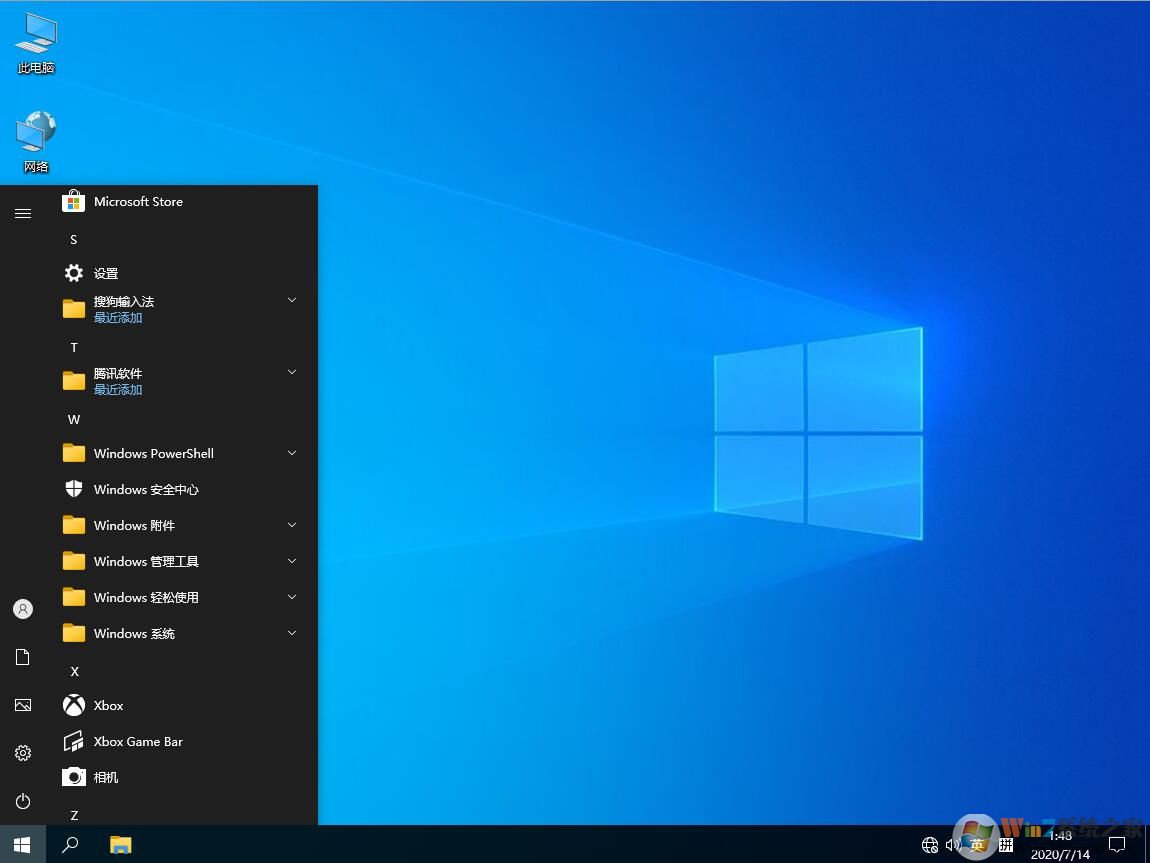
Task: Open Windows 安全中心 (Security Center)
Action: coord(146,489)
